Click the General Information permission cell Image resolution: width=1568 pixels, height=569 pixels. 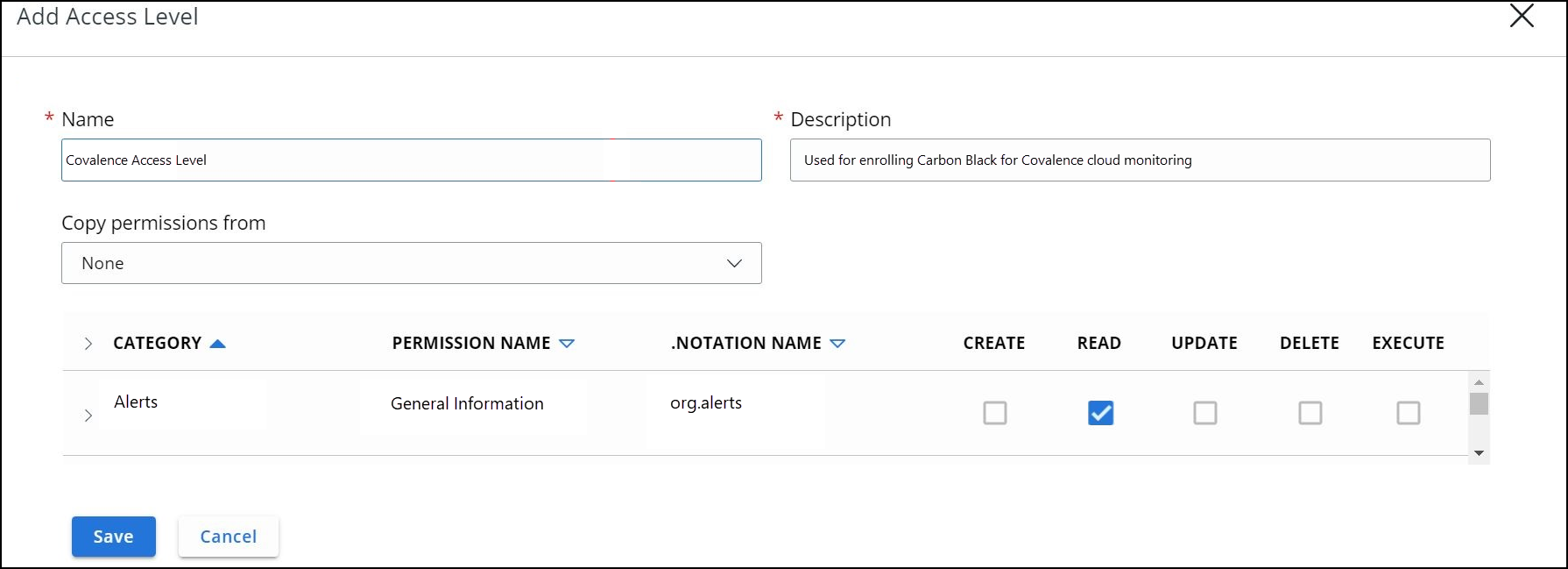click(x=467, y=403)
